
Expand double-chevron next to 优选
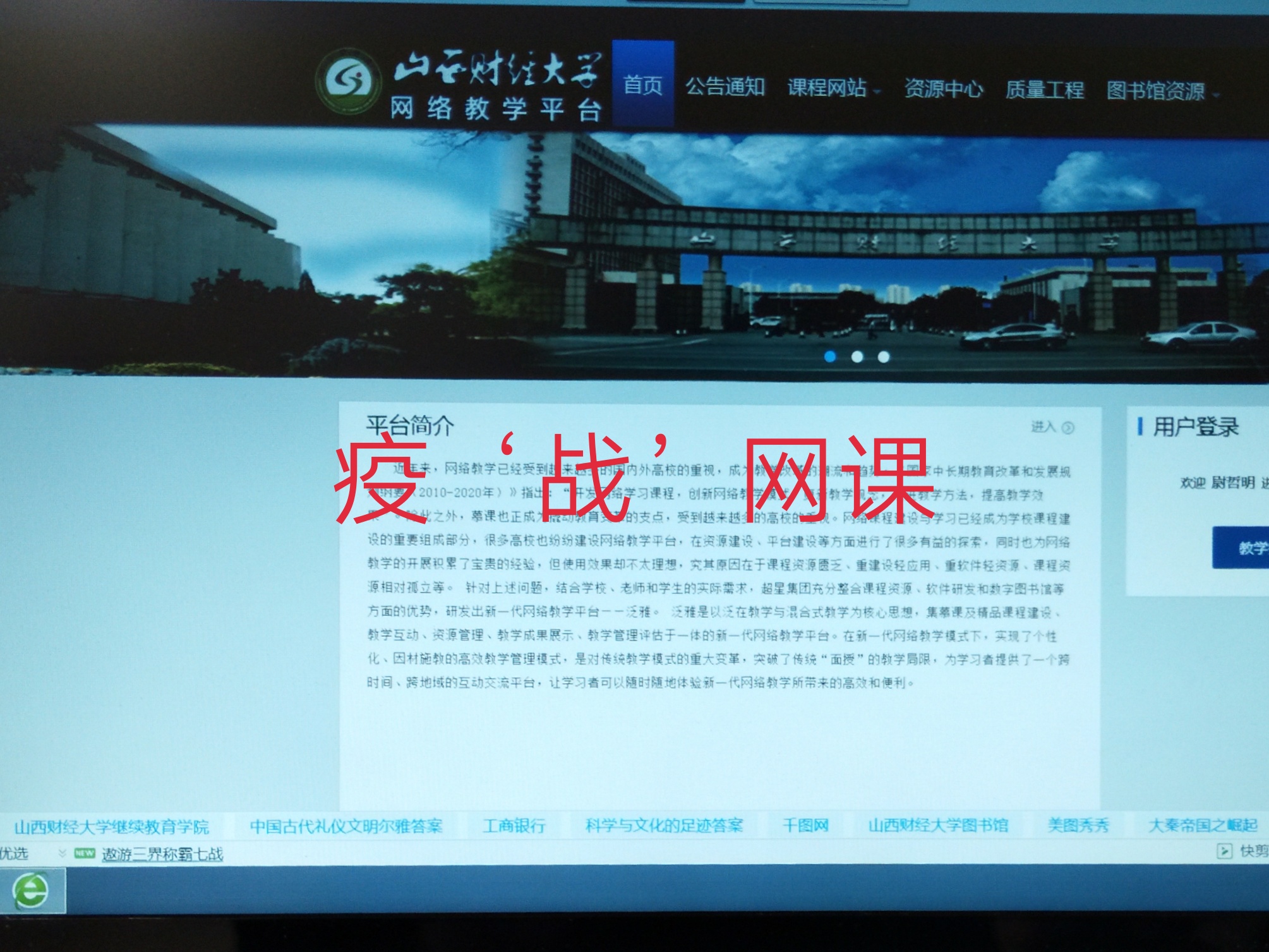point(62,853)
